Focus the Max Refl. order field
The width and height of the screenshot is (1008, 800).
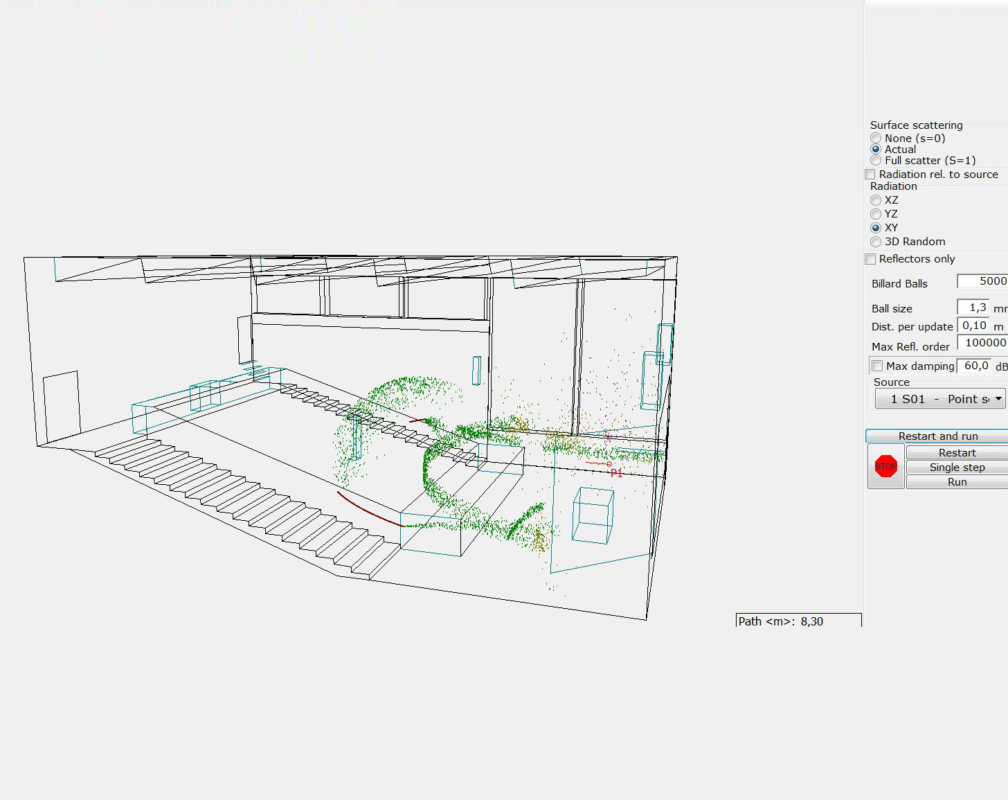click(x=982, y=343)
